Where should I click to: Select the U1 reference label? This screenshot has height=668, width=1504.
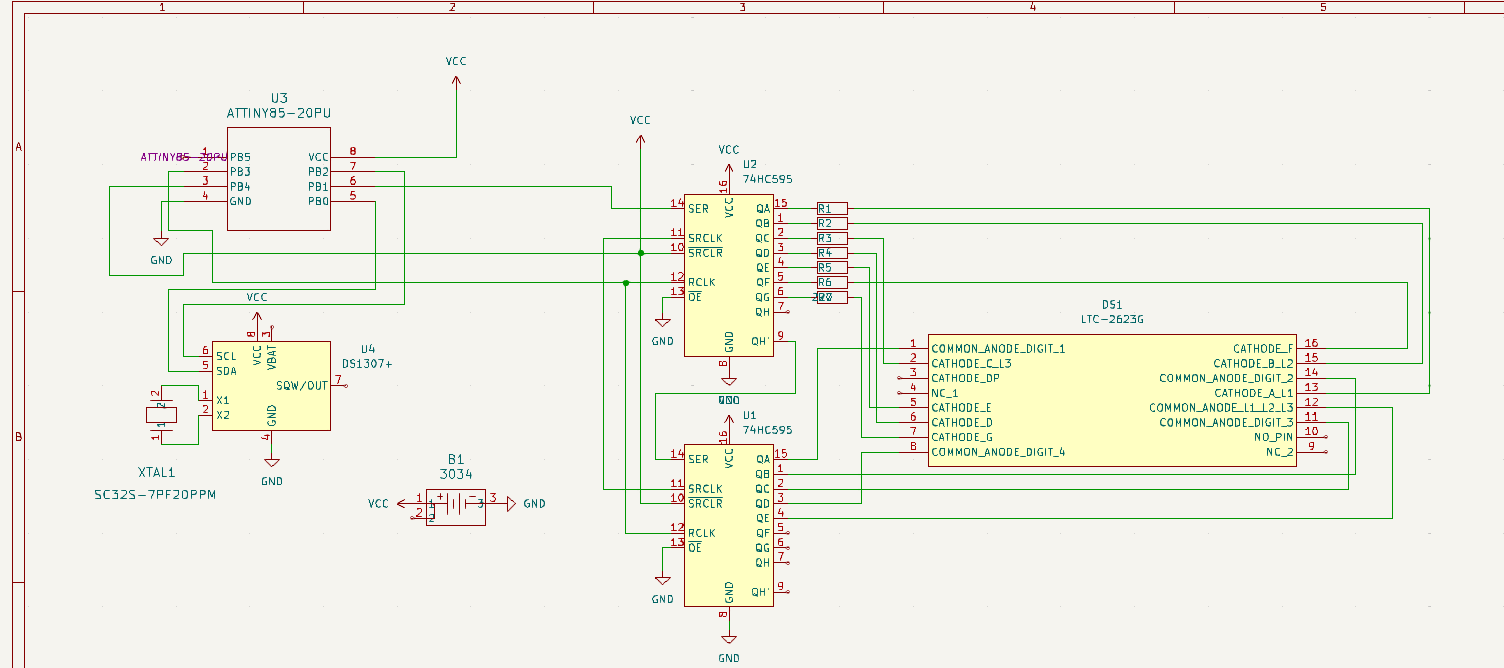749,415
